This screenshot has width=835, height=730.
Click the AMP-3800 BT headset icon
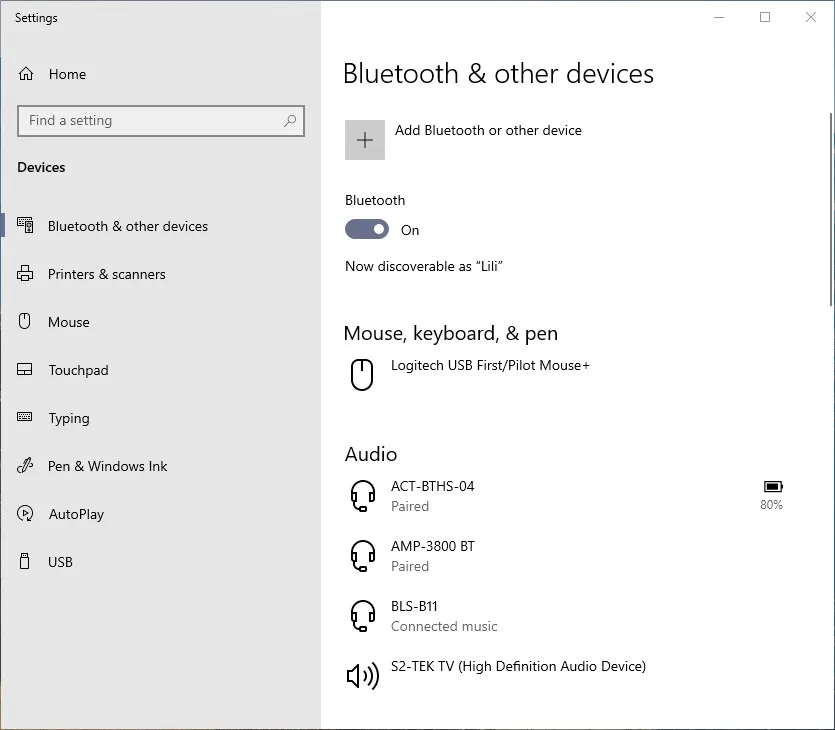(x=362, y=556)
